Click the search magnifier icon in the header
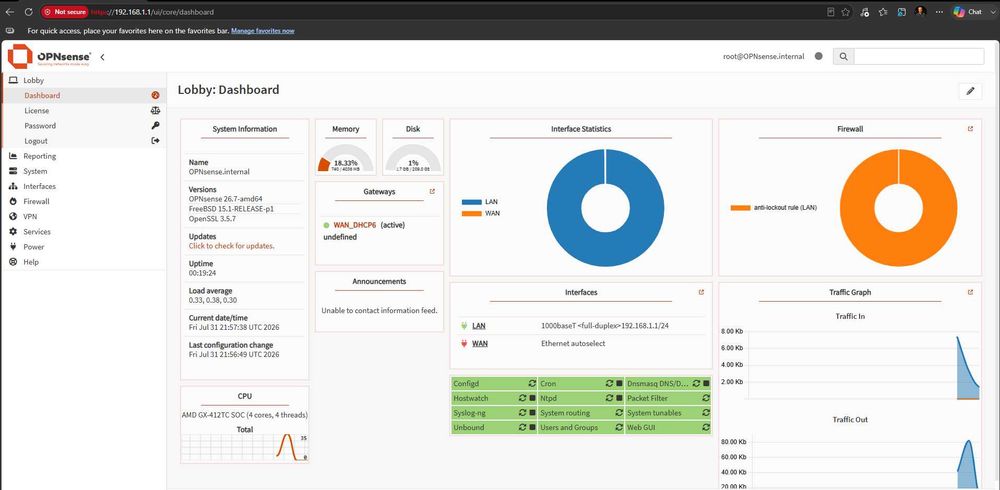The height and width of the screenshot is (490, 1000). coord(843,56)
